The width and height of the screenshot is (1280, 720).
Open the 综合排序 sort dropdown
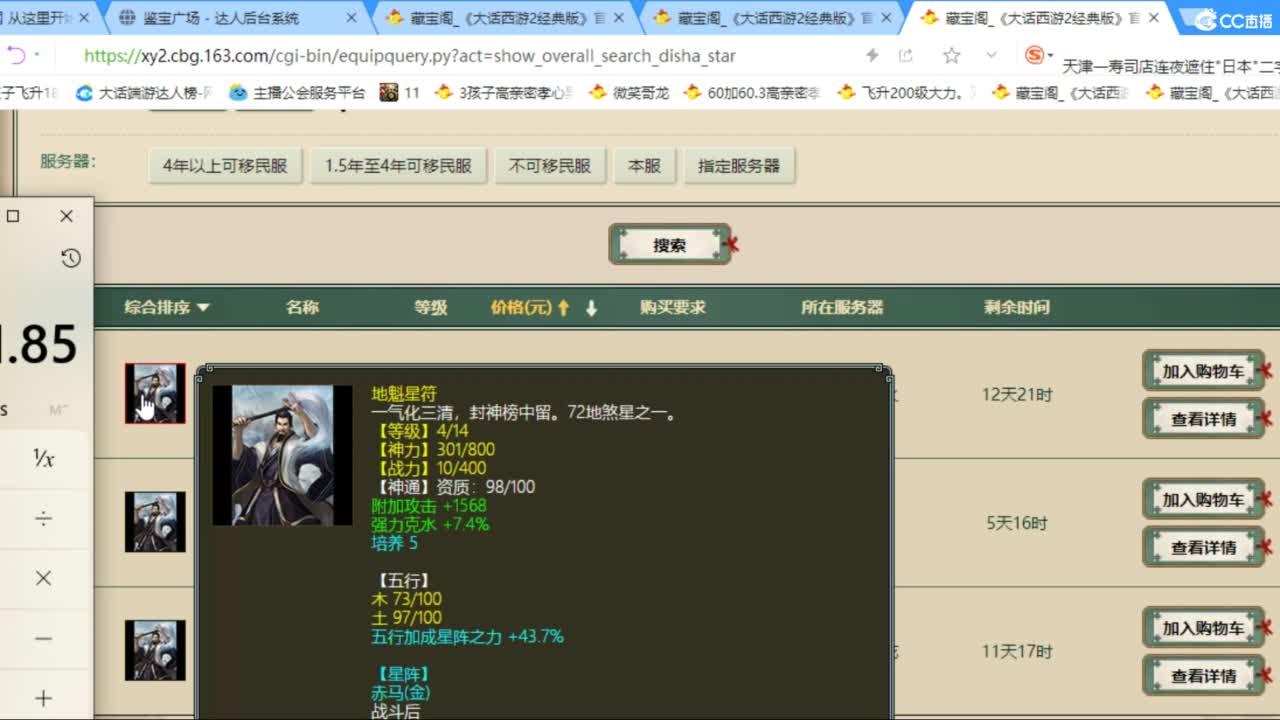tap(167, 307)
